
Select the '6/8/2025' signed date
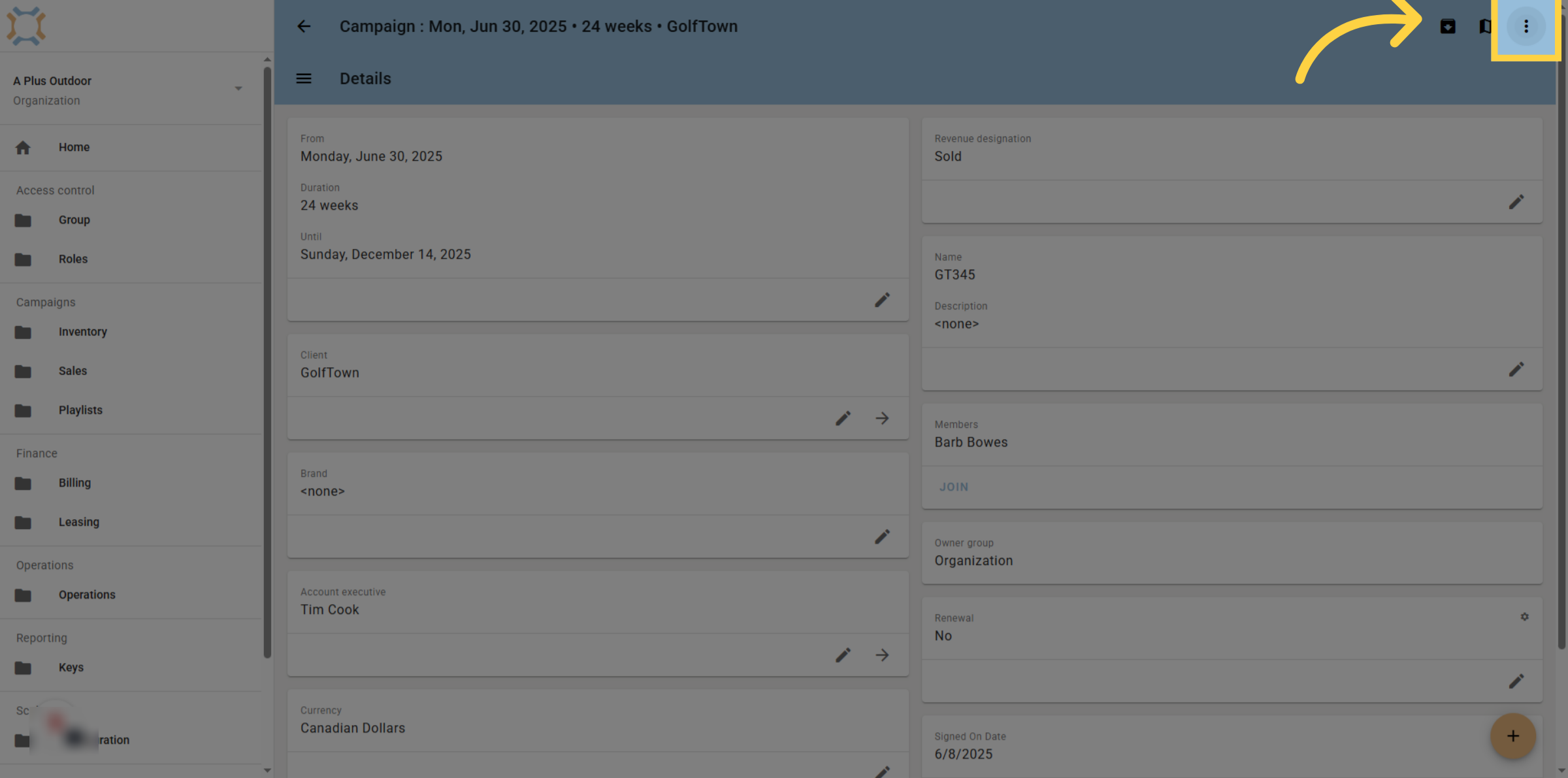point(963,754)
